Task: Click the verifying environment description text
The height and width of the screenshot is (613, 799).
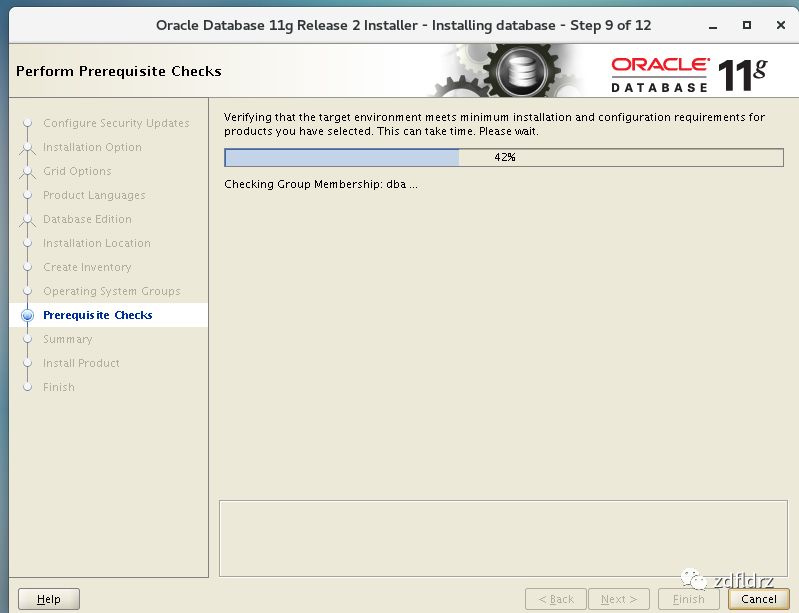Action: tap(494, 124)
